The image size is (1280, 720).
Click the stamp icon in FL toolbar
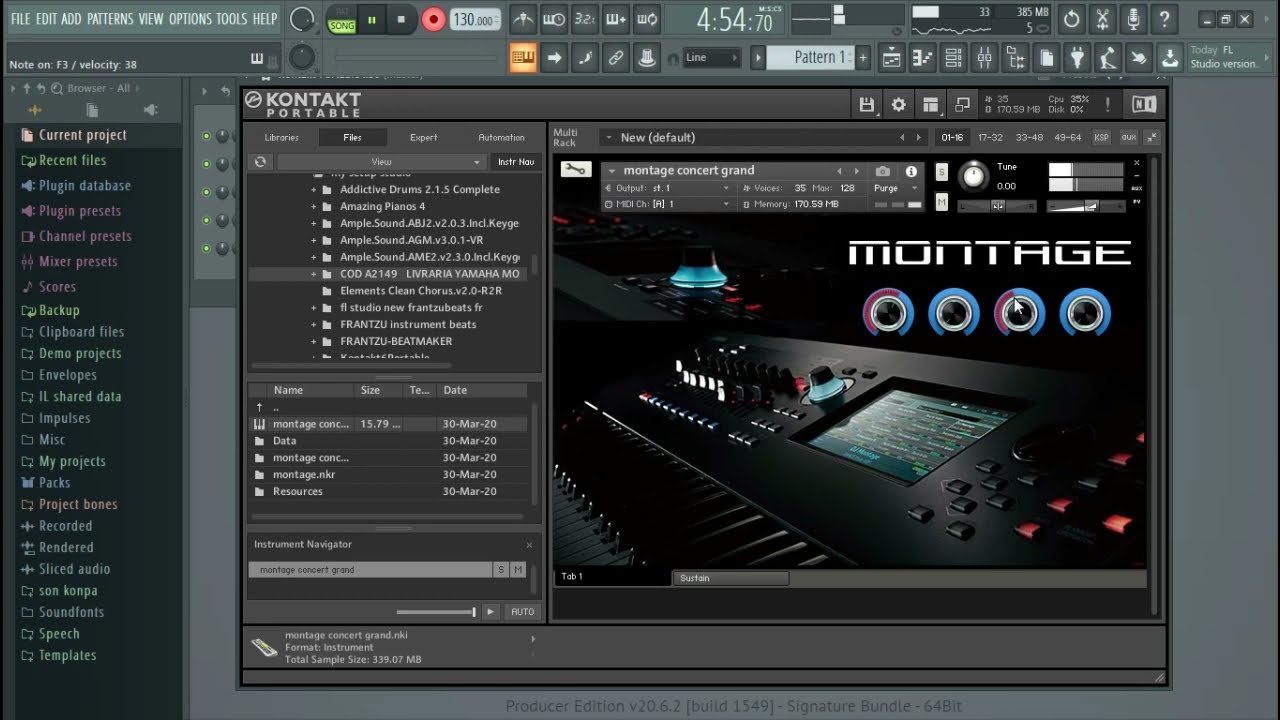[647, 58]
